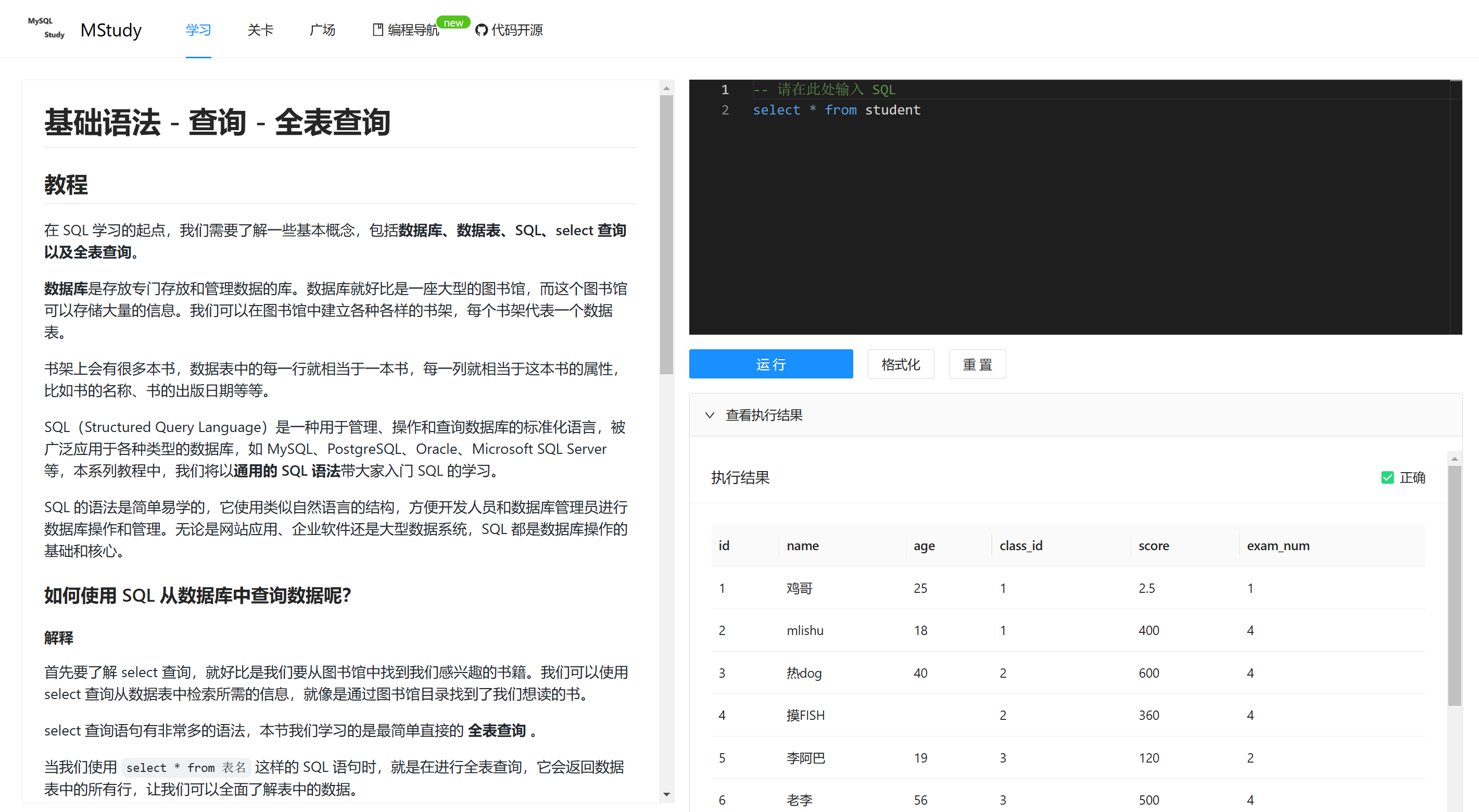Switch to the 学习 tab
1479x812 pixels.
198,29
